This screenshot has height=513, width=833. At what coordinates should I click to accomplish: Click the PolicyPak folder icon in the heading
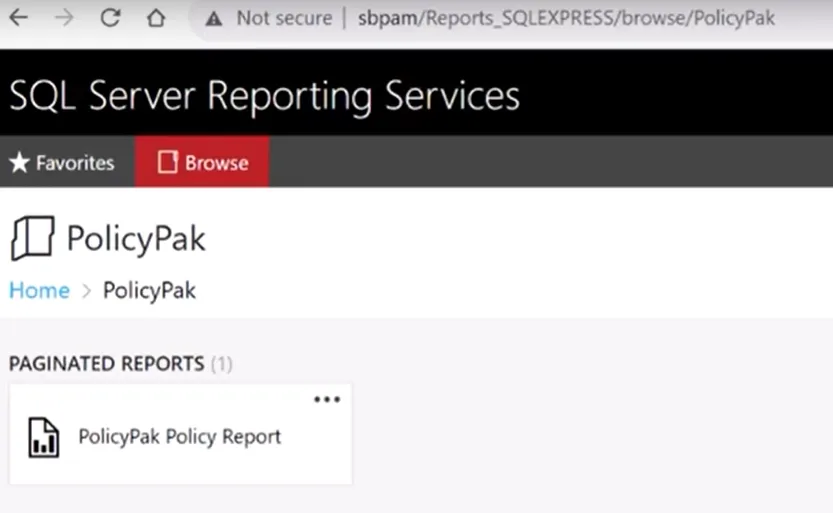click(x=31, y=239)
